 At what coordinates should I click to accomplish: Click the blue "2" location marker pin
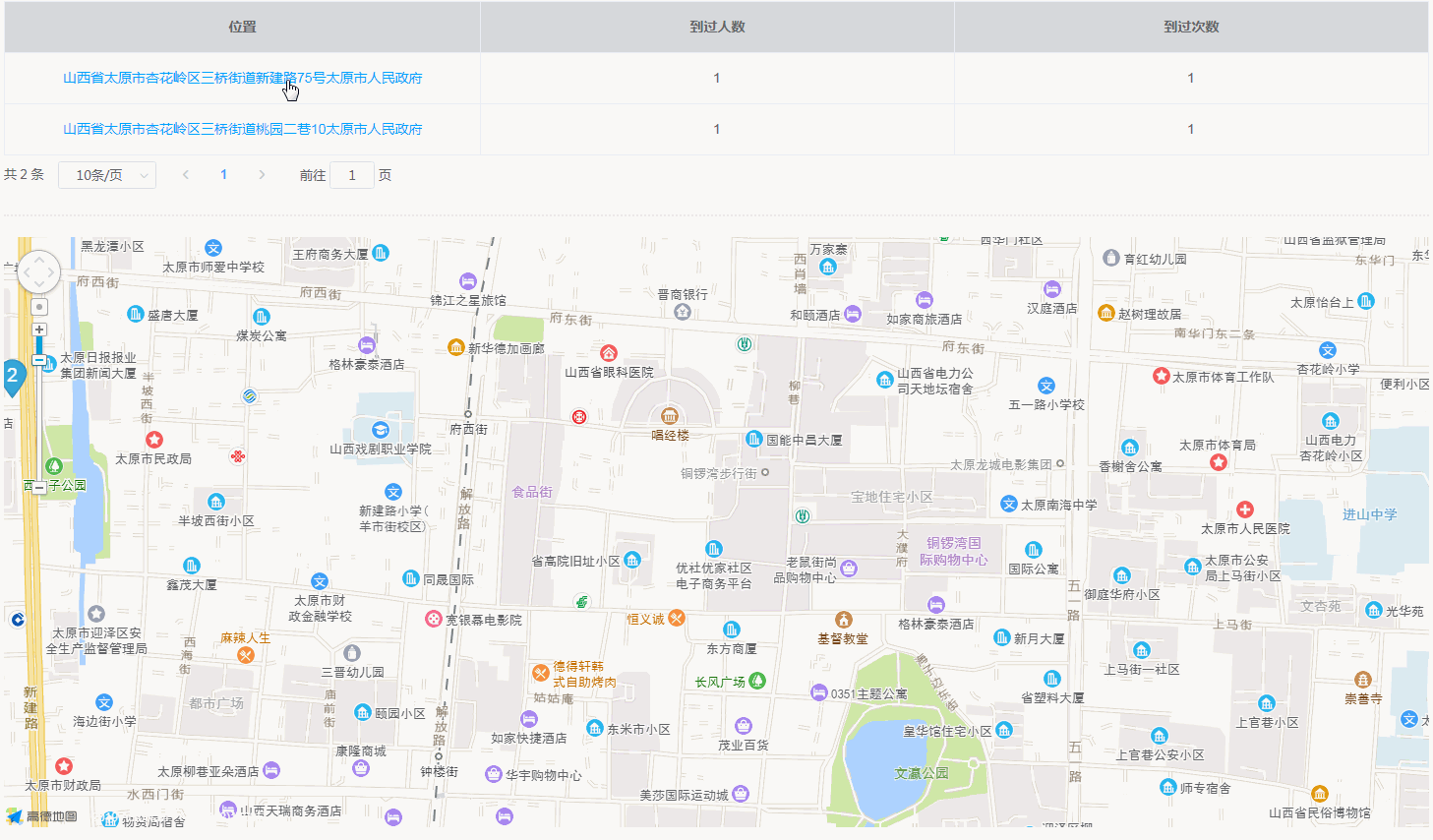(12, 376)
